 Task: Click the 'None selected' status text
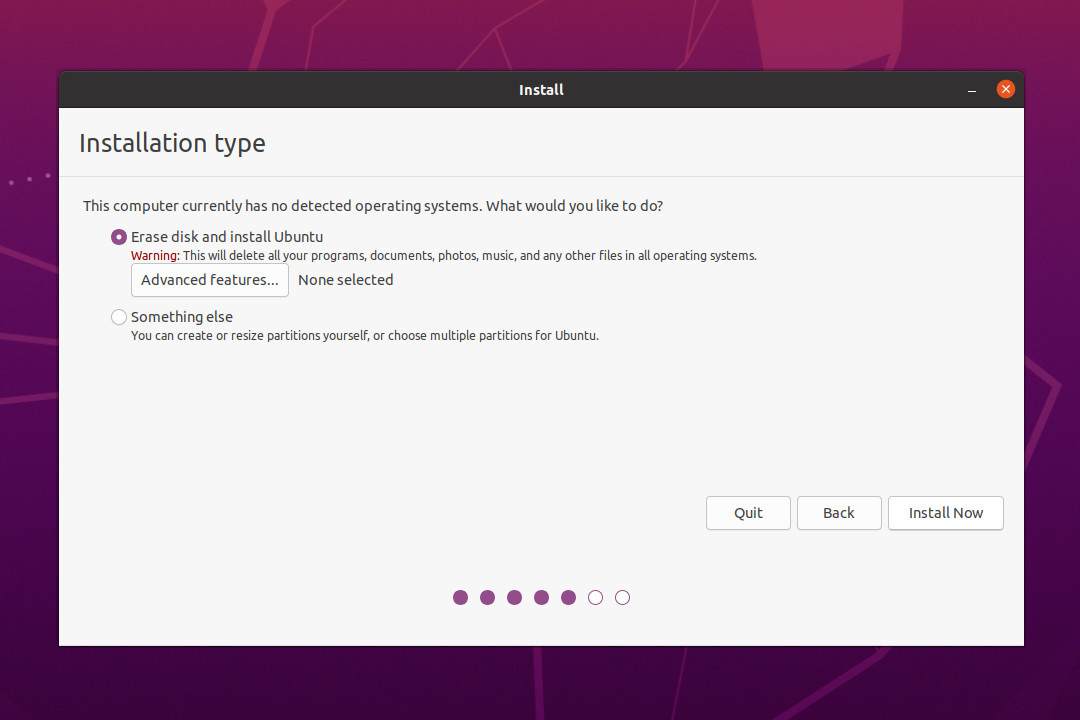point(346,280)
